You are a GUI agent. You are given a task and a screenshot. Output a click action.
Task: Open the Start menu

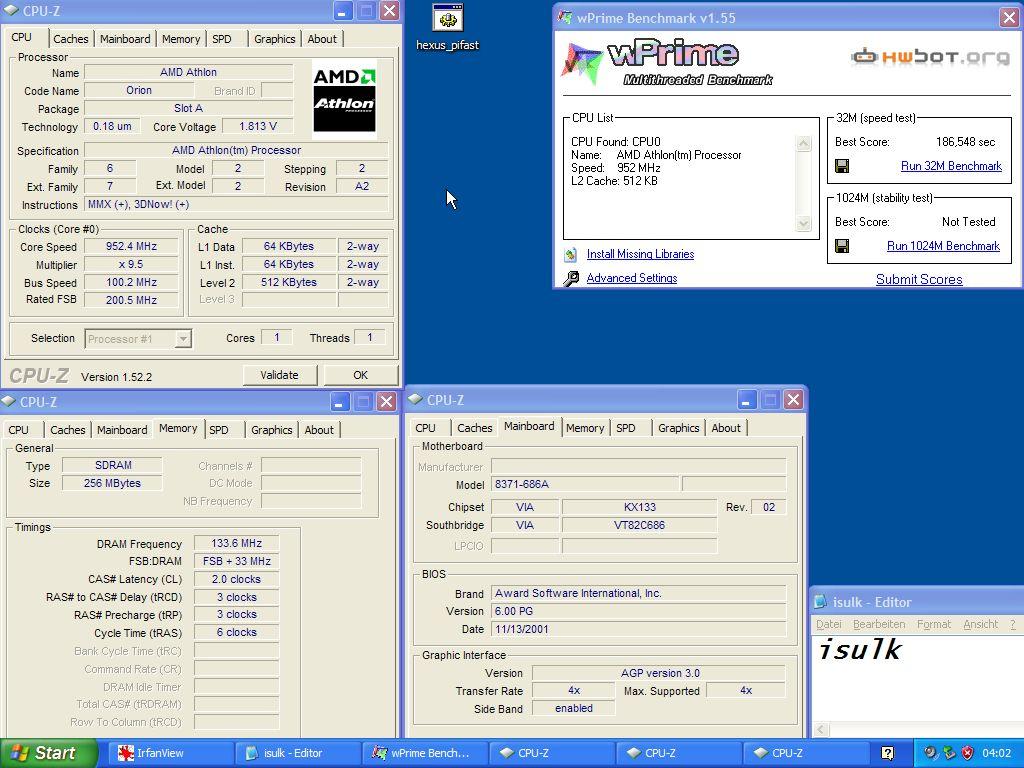pyautogui.click(x=48, y=753)
